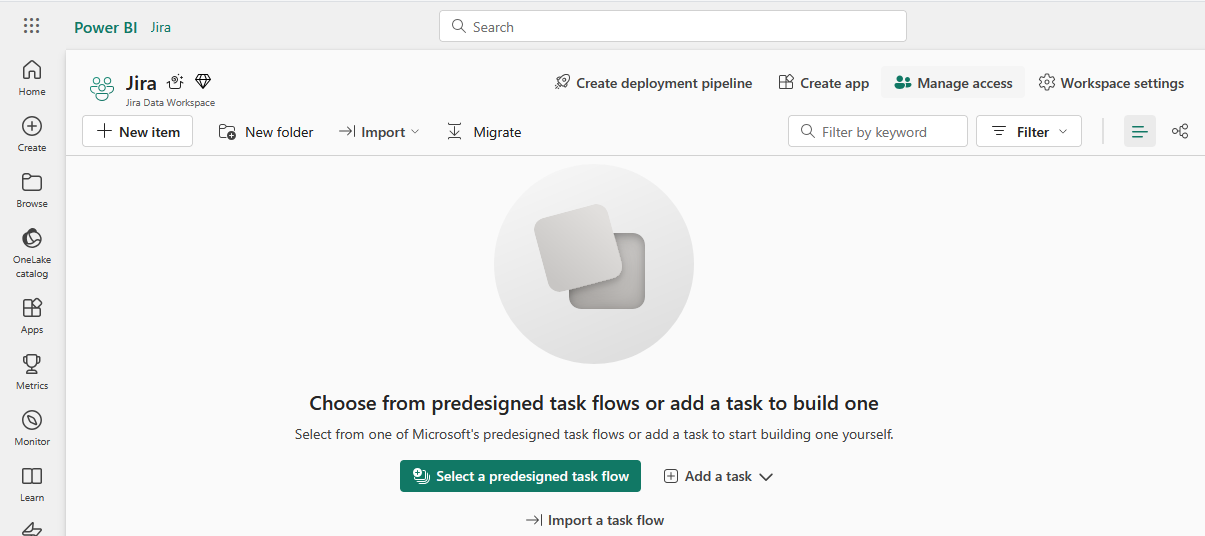Click the diamond premium capacity icon
Screen dimensions: 1205x536
tap(203, 82)
